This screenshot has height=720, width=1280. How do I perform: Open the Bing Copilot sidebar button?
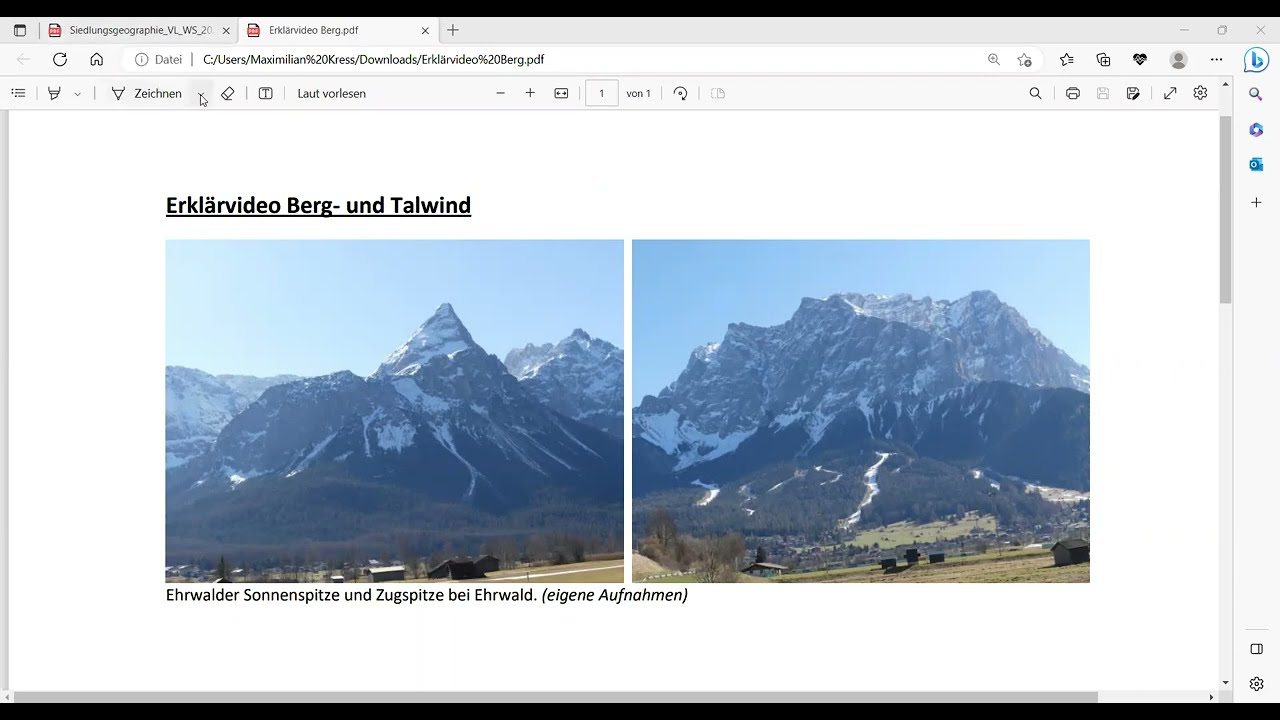point(1256,60)
